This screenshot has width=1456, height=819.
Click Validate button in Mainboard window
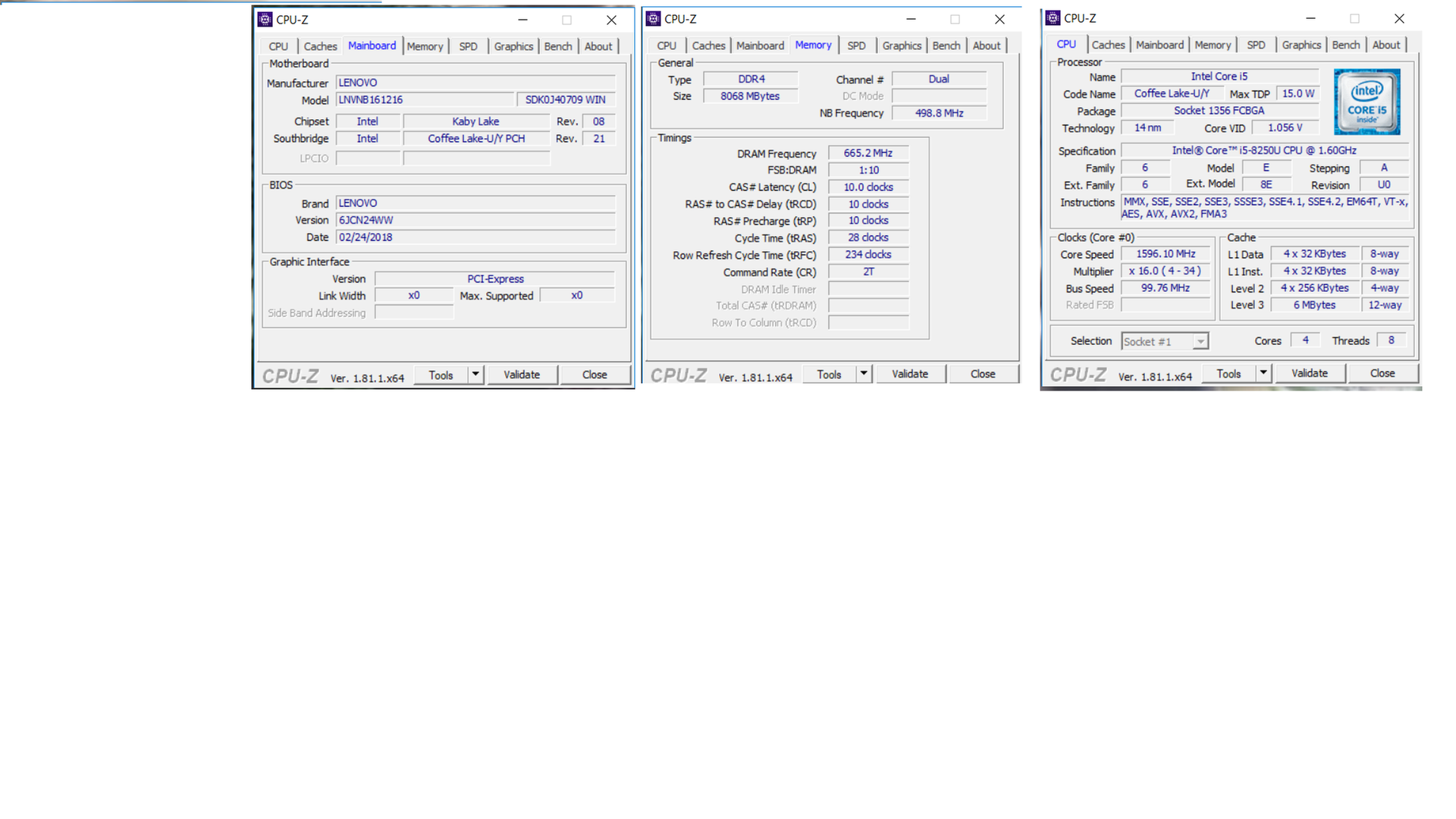tap(522, 375)
